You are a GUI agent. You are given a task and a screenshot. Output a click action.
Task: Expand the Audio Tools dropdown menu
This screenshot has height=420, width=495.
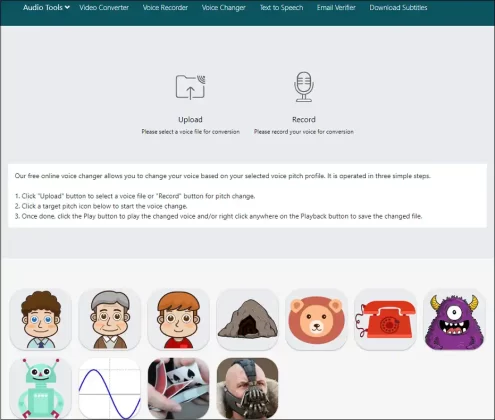tap(46, 7)
